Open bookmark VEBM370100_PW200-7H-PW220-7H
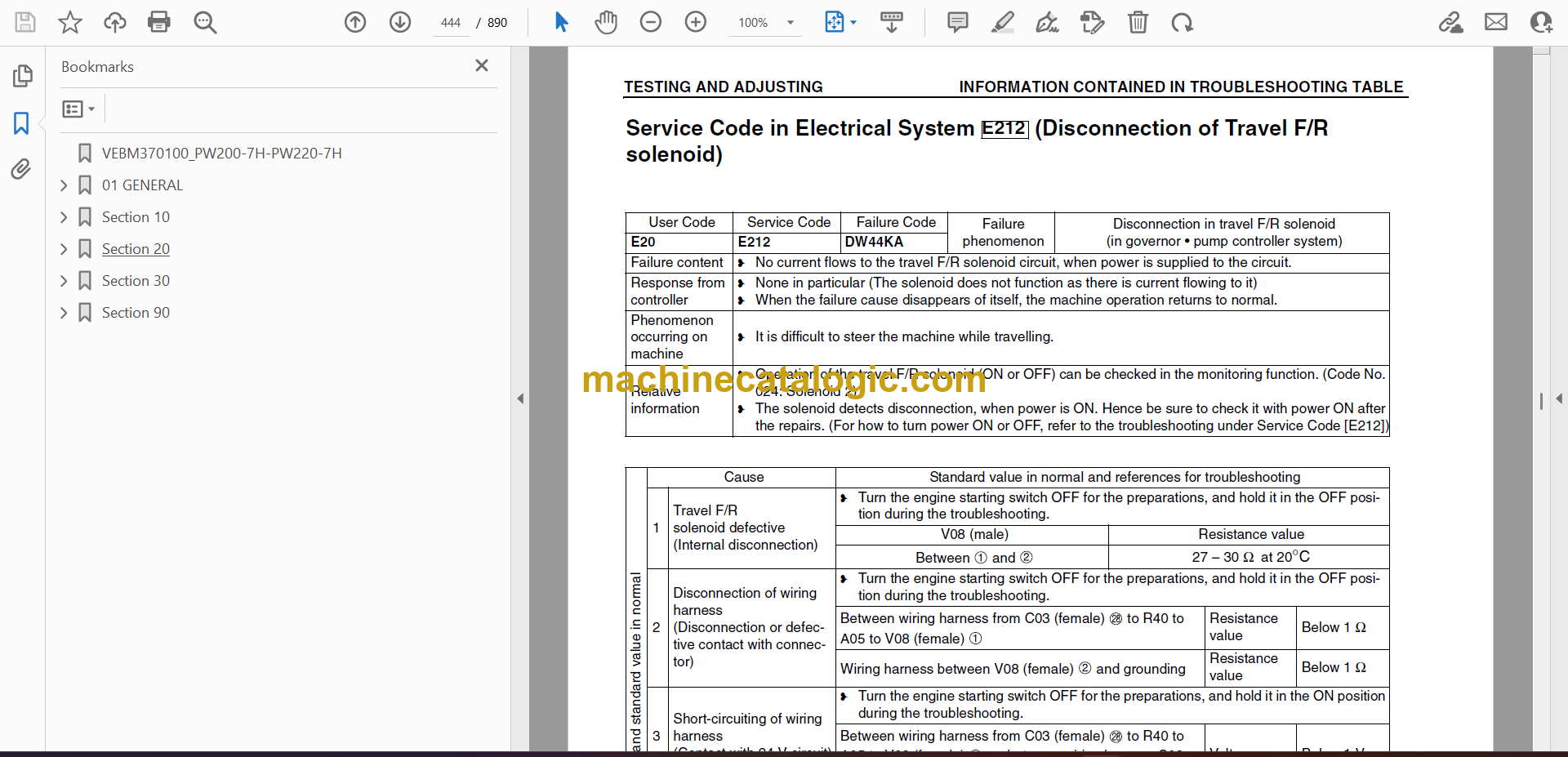This screenshot has width=1568, height=757. pyautogui.click(x=221, y=153)
